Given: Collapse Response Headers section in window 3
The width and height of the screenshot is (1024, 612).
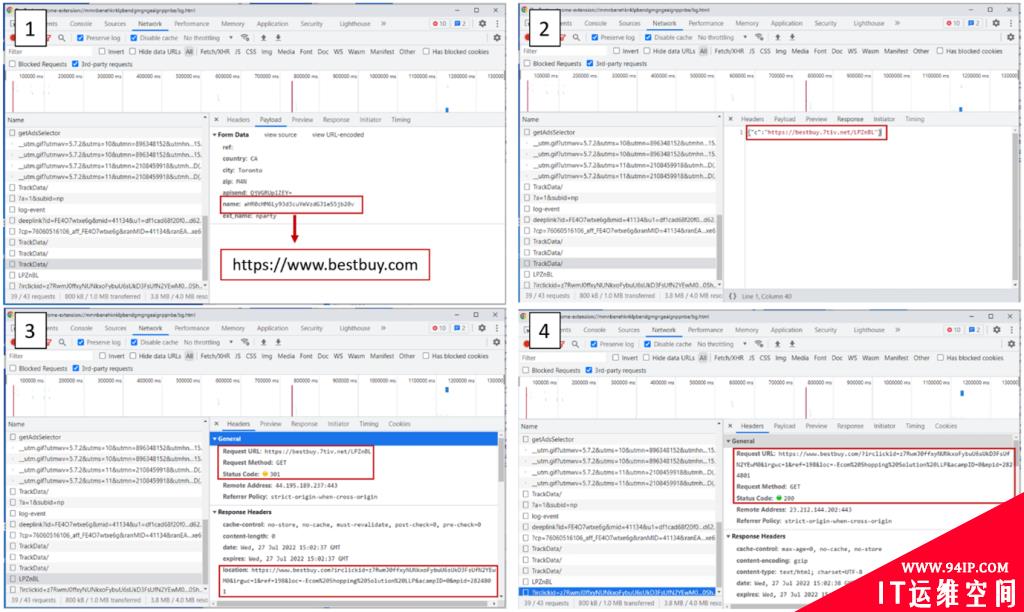Looking at the screenshot, I should pyautogui.click(x=215, y=512).
